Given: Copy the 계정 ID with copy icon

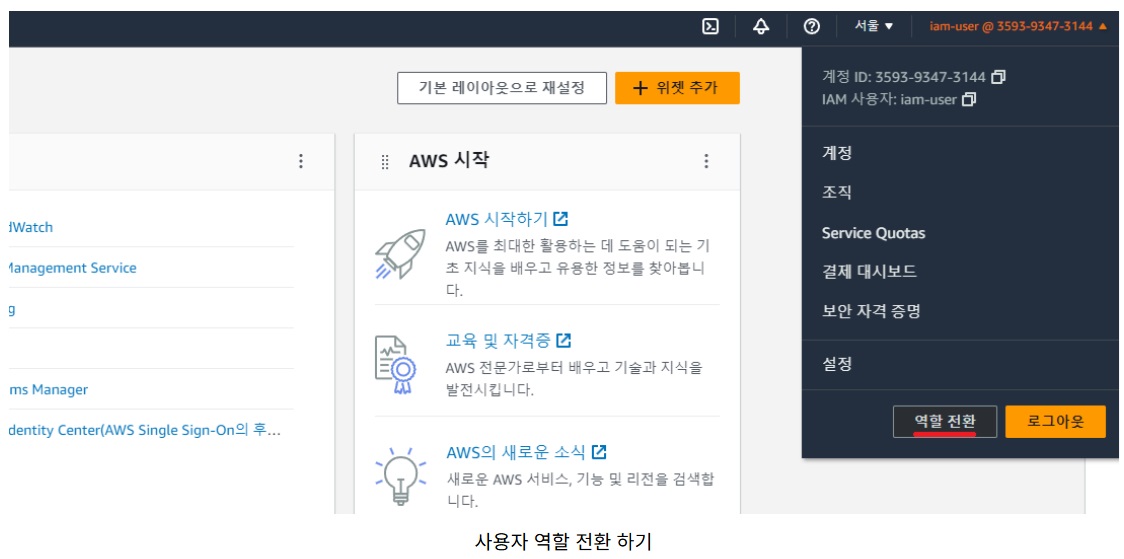Looking at the screenshot, I should point(999,76).
